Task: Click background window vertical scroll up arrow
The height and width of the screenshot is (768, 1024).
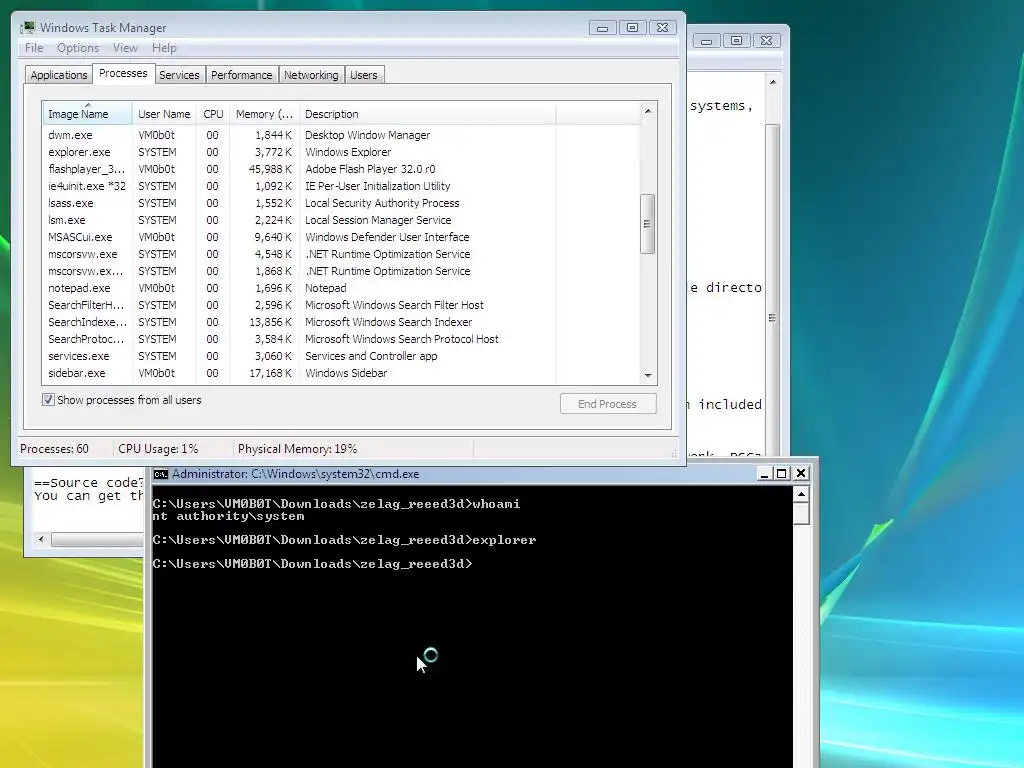Action: click(773, 82)
